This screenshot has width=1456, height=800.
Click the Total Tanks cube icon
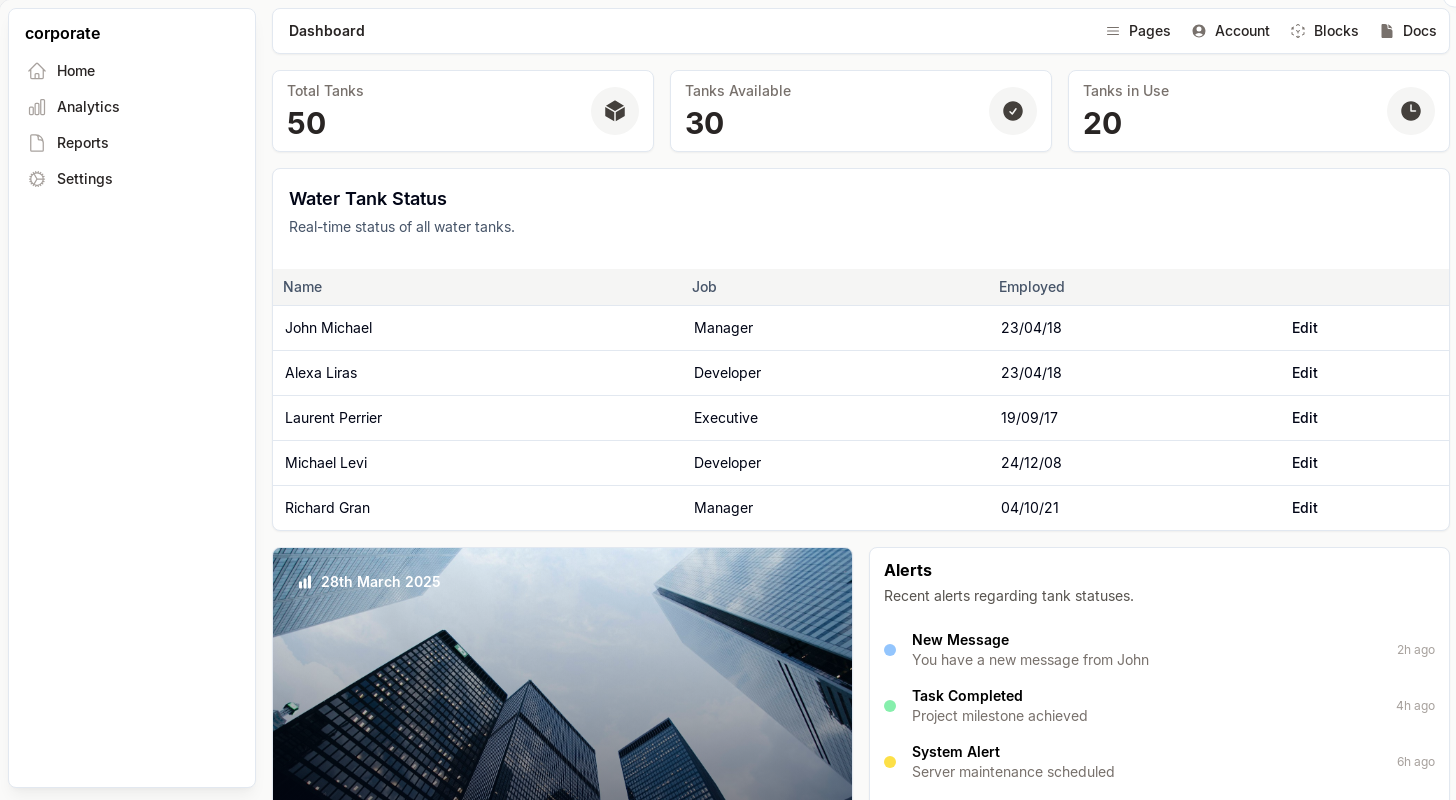(615, 111)
